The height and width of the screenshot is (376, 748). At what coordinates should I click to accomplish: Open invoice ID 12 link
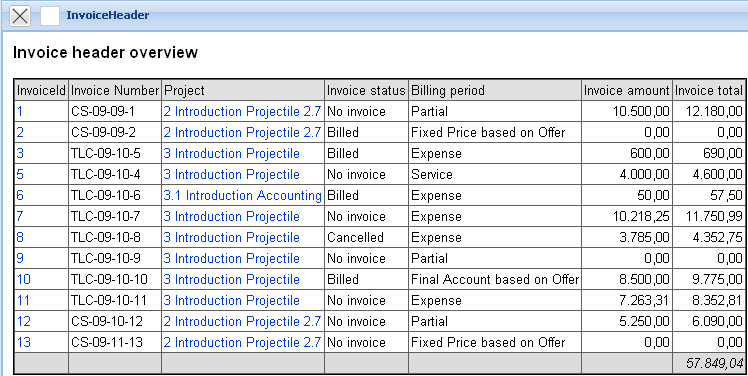pos(24,322)
